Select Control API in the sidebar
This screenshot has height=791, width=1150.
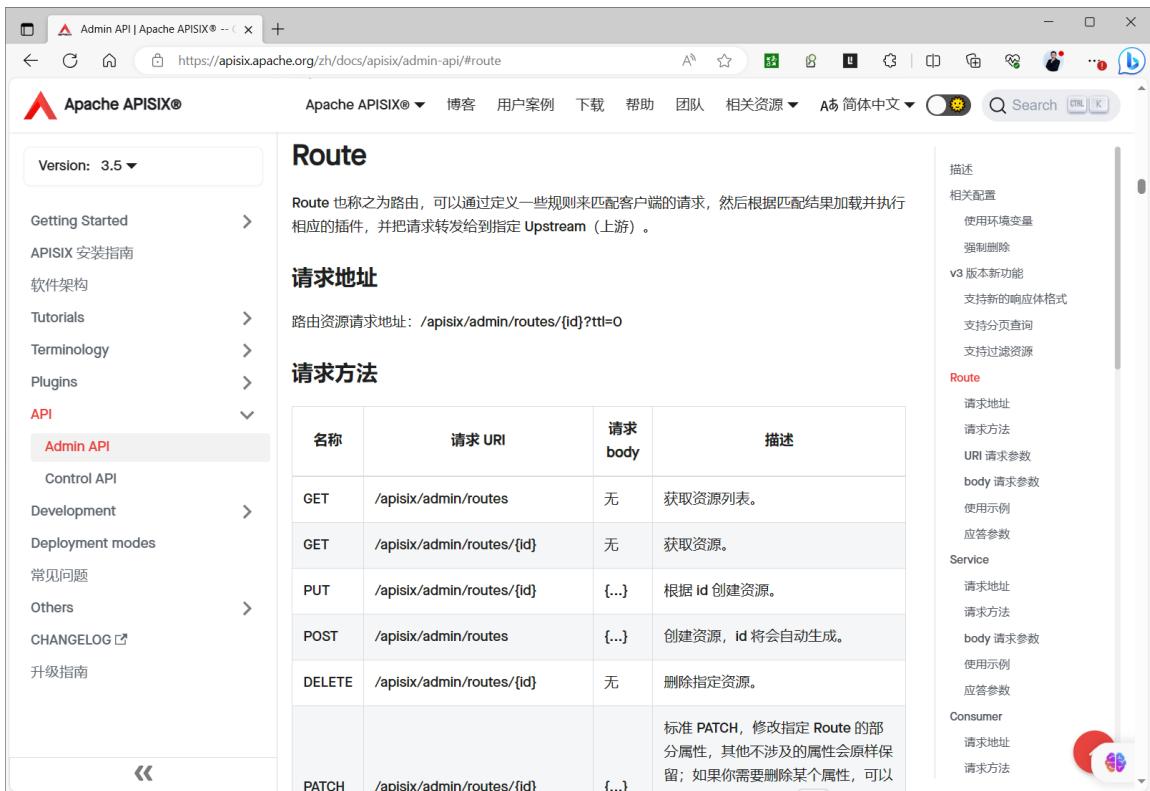coord(81,479)
